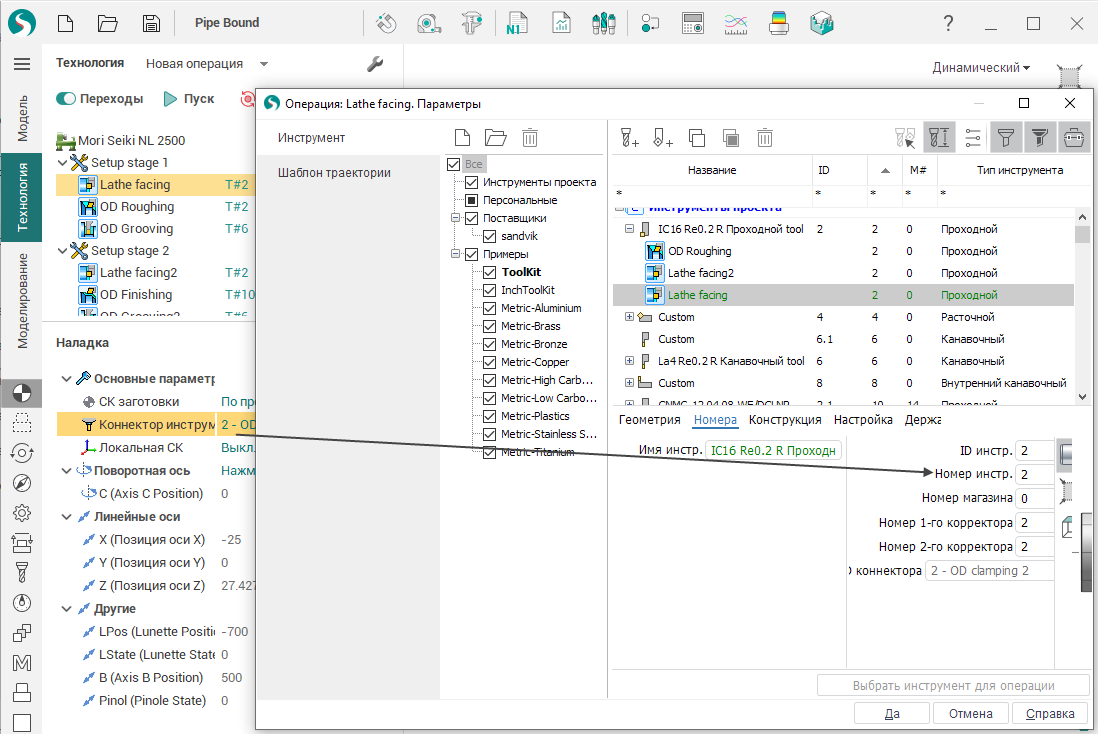This screenshot has width=1098, height=734.
Task: Click the calculator icon in top toolbar
Action: [693, 23]
